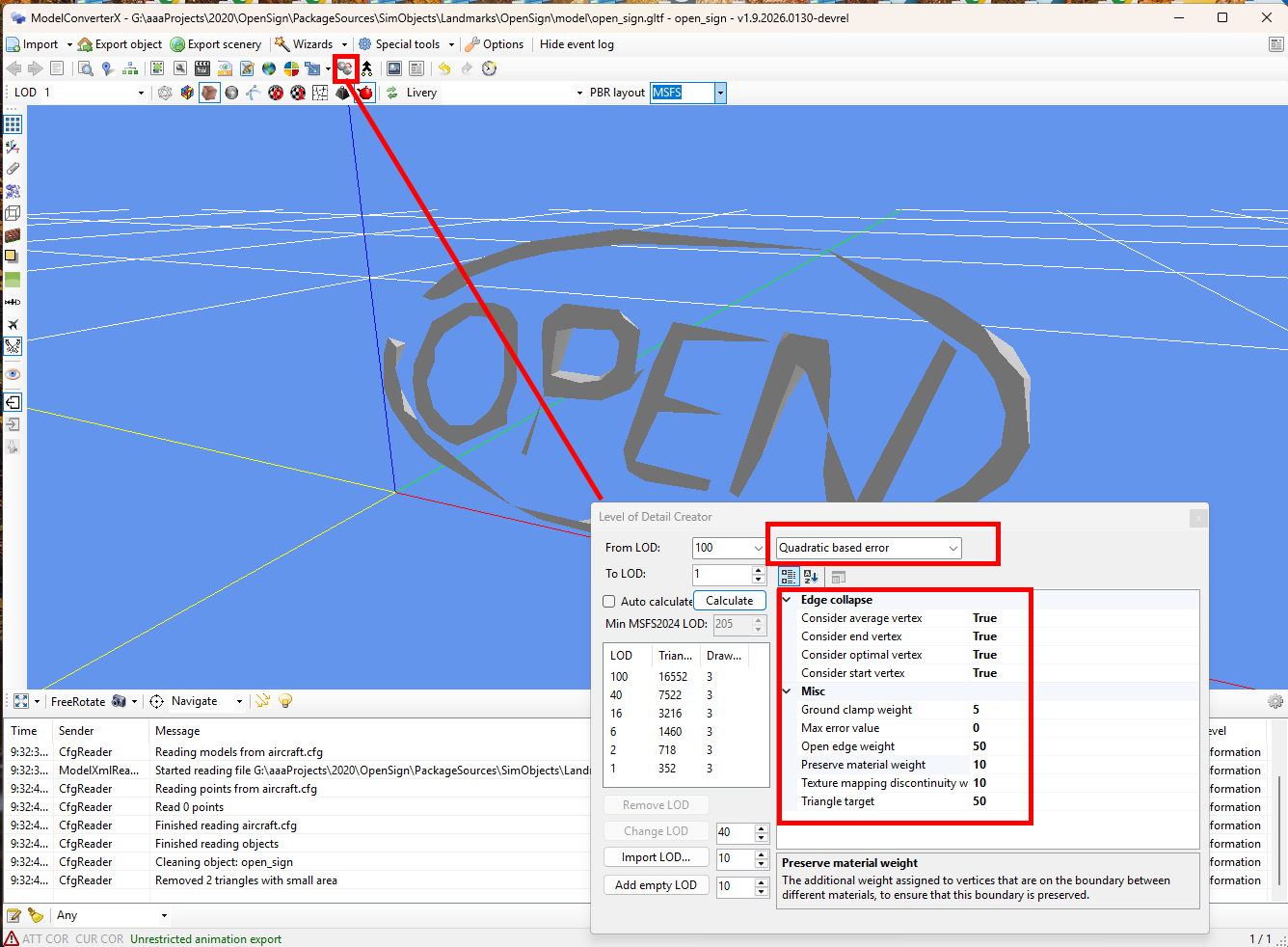Click the Calculate button
This screenshot has width=1288, height=947.
click(x=730, y=601)
